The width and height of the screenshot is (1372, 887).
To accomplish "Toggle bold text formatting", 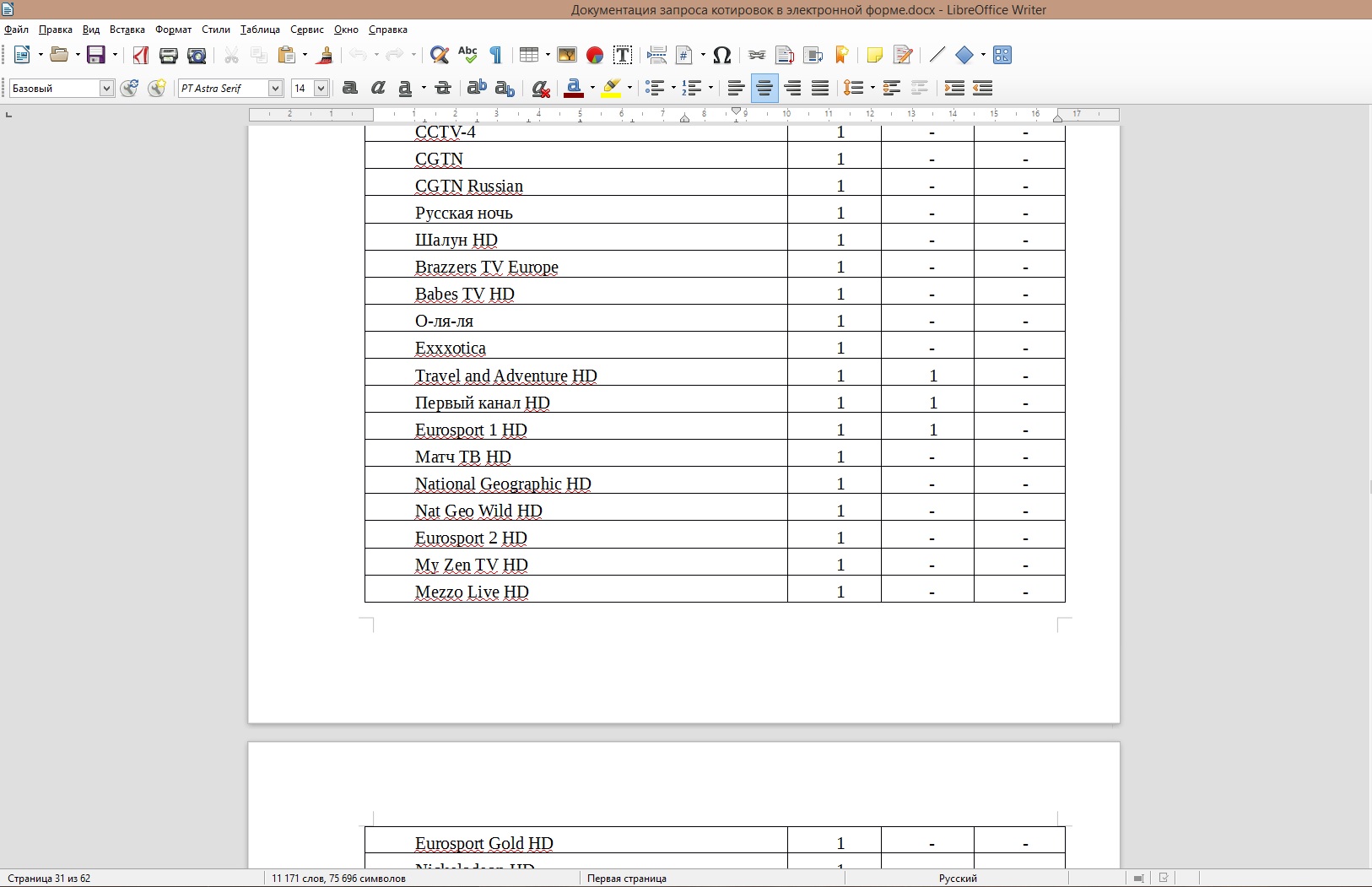I will point(350,89).
